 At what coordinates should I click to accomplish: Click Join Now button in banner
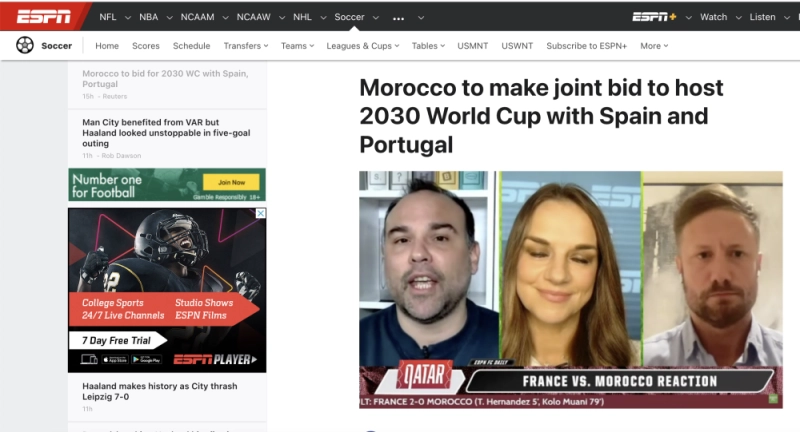click(231, 182)
